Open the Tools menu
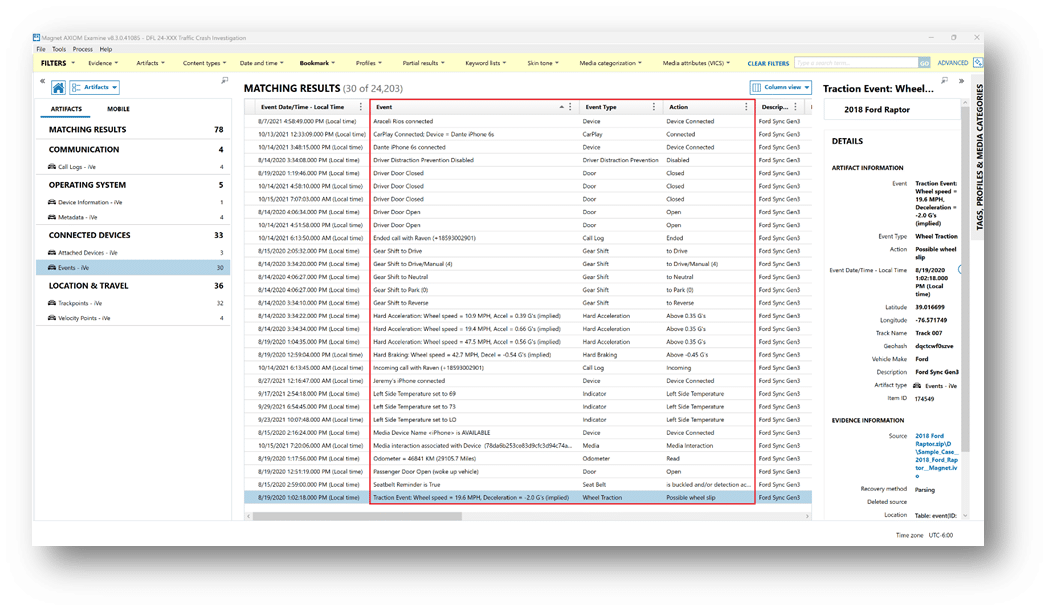Screen dimensions: 1049x611 59,48
